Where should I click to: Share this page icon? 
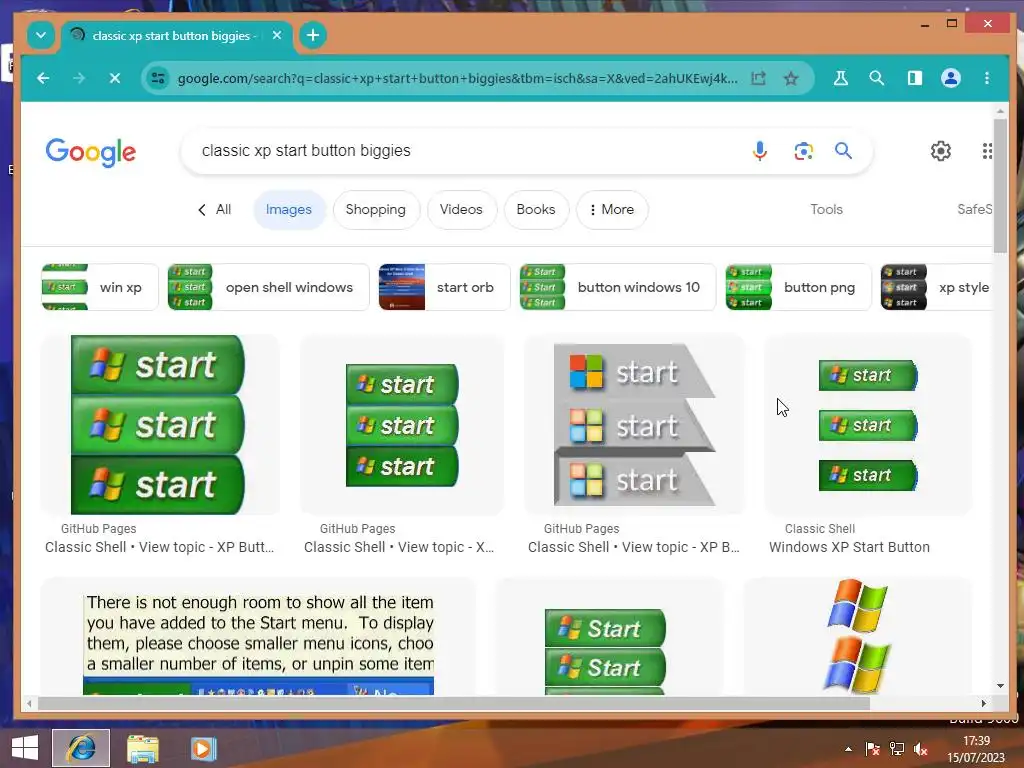tap(758, 78)
